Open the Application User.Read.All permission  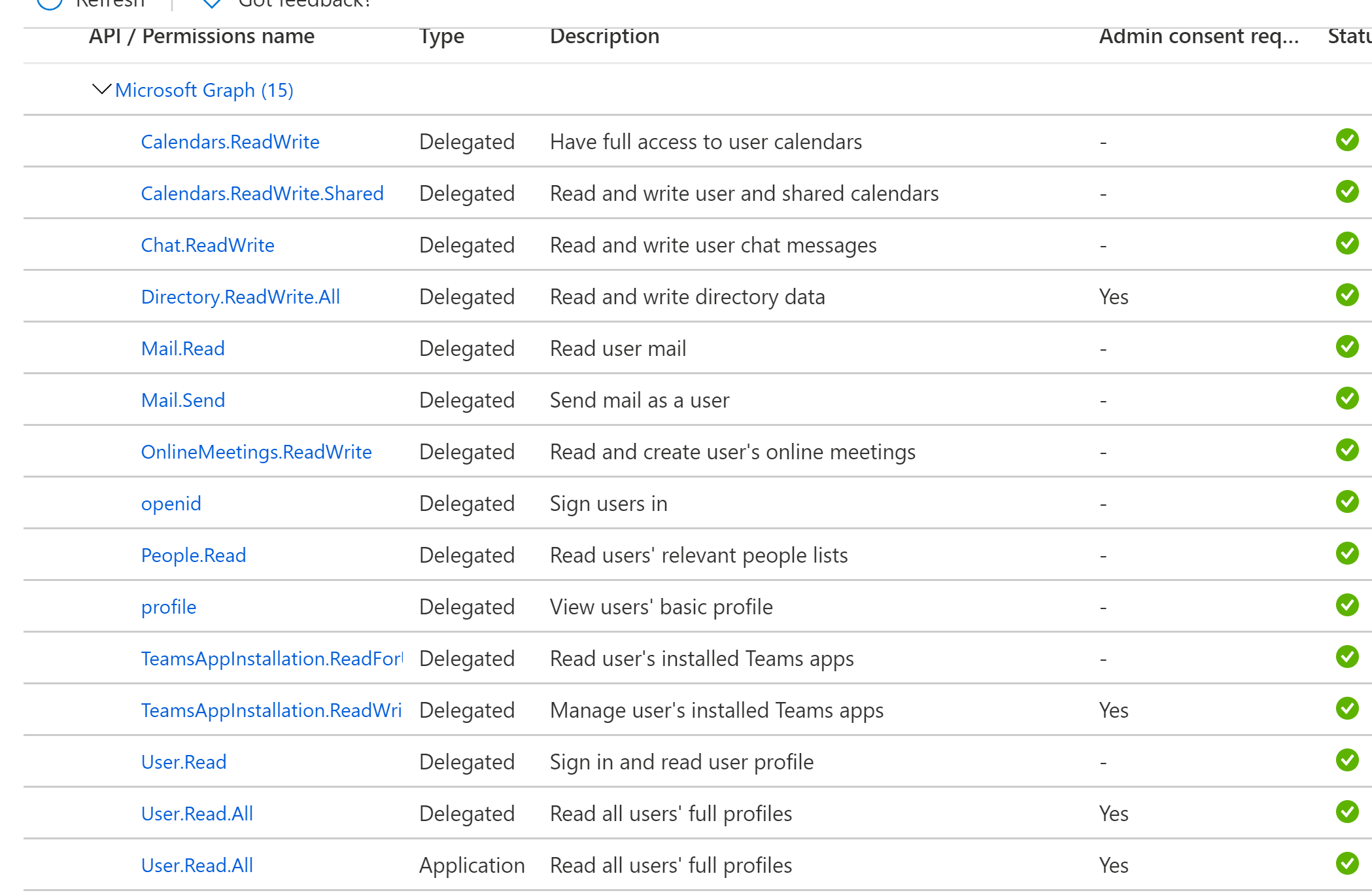[197, 865]
